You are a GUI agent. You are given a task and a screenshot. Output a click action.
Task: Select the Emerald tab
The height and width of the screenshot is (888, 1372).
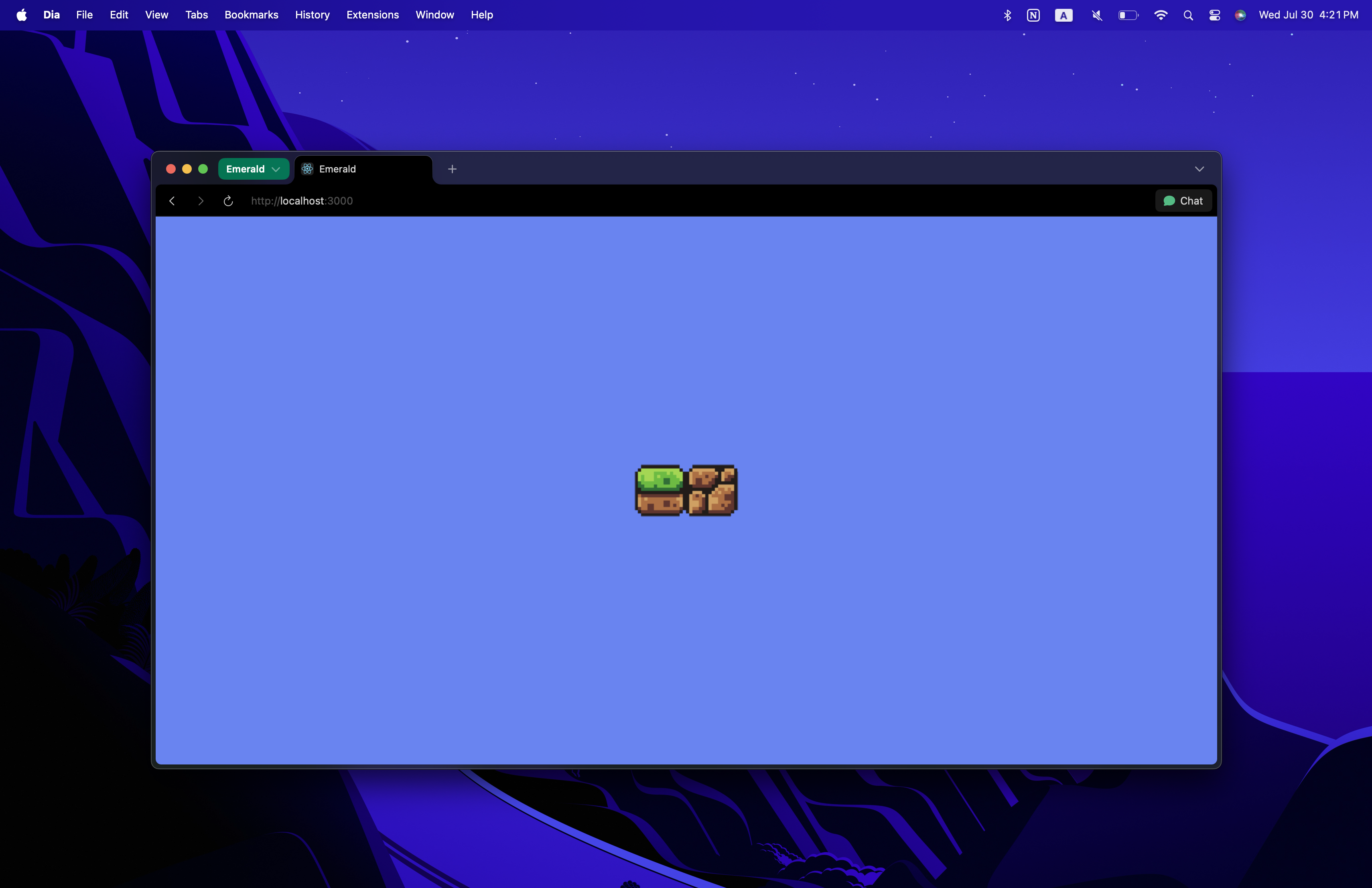point(363,169)
